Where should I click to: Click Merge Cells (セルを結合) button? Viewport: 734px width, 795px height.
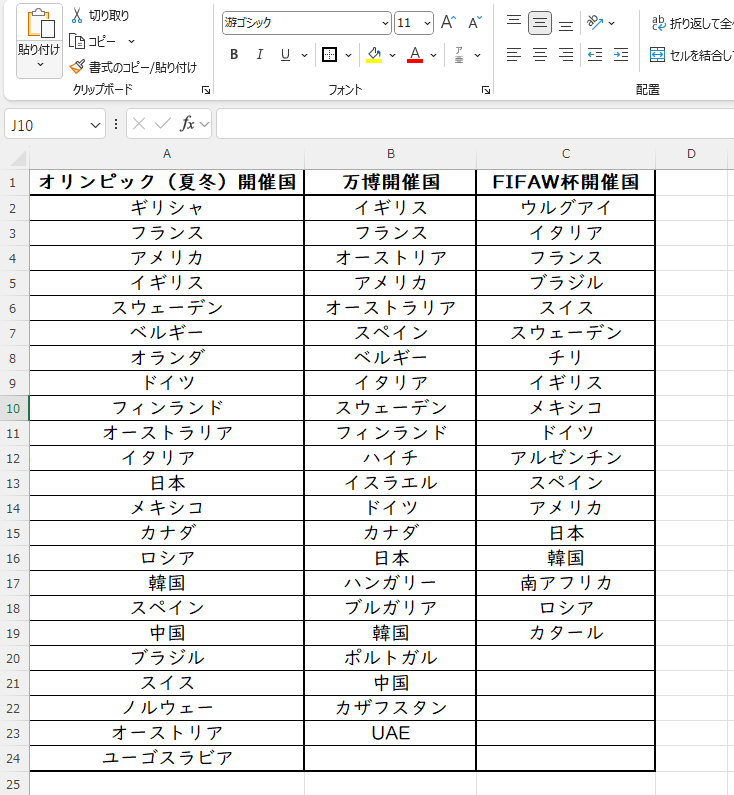pos(691,54)
